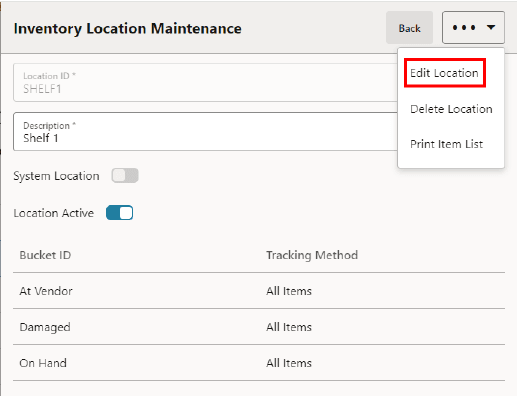The width and height of the screenshot is (517, 396).
Task: Sort by the Bucket ID column header
Action: (x=45, y=255)
